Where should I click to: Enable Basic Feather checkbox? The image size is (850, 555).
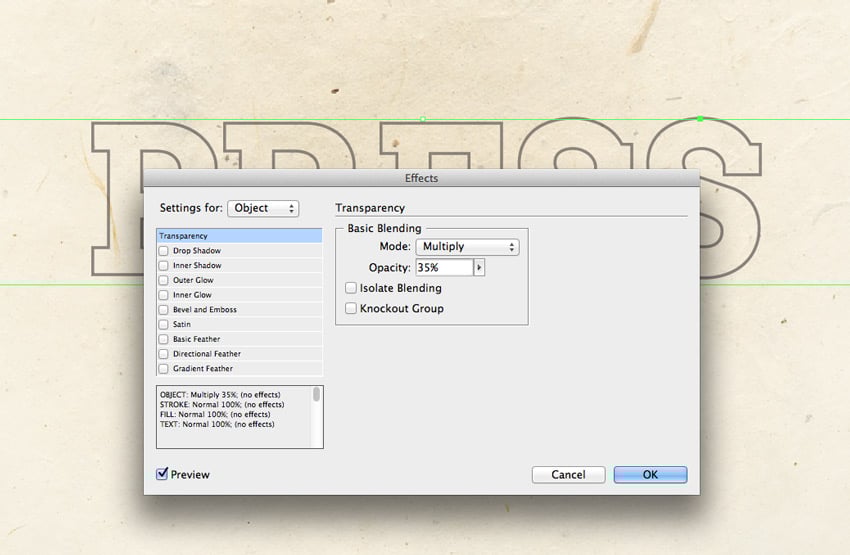click(x=164, y=340)
